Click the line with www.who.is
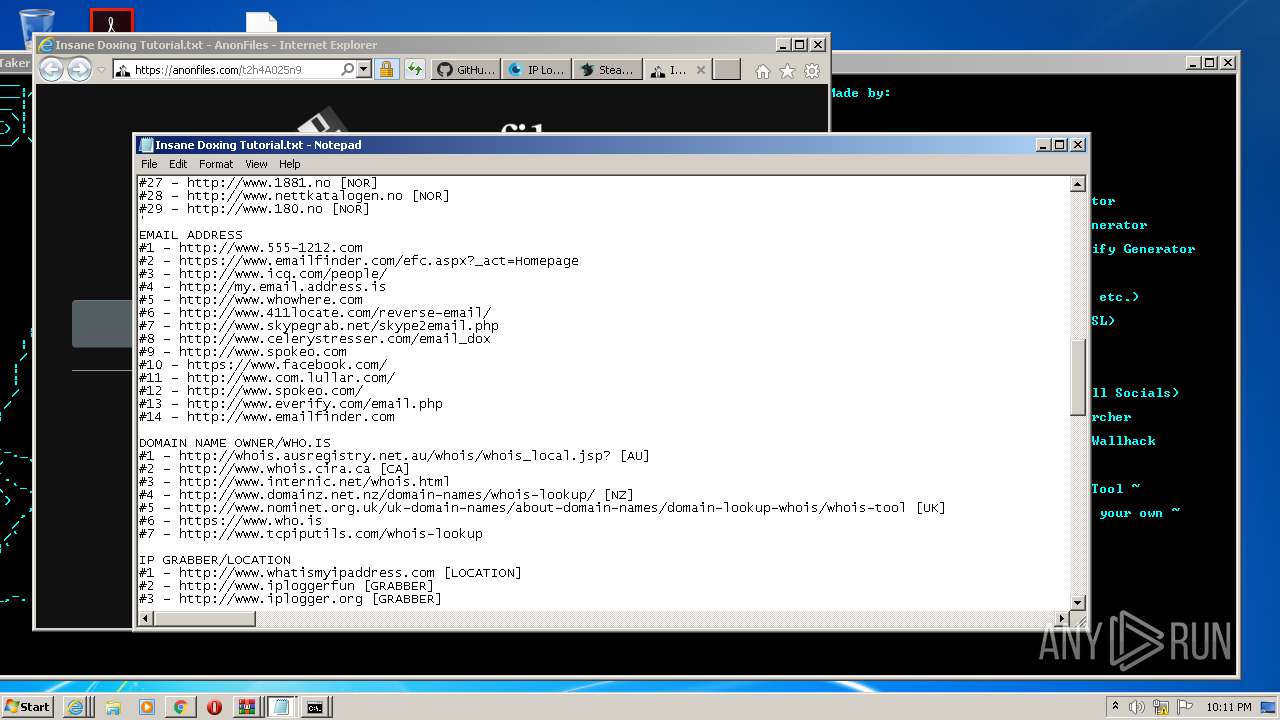The image size is (1280, 720). 231,521
